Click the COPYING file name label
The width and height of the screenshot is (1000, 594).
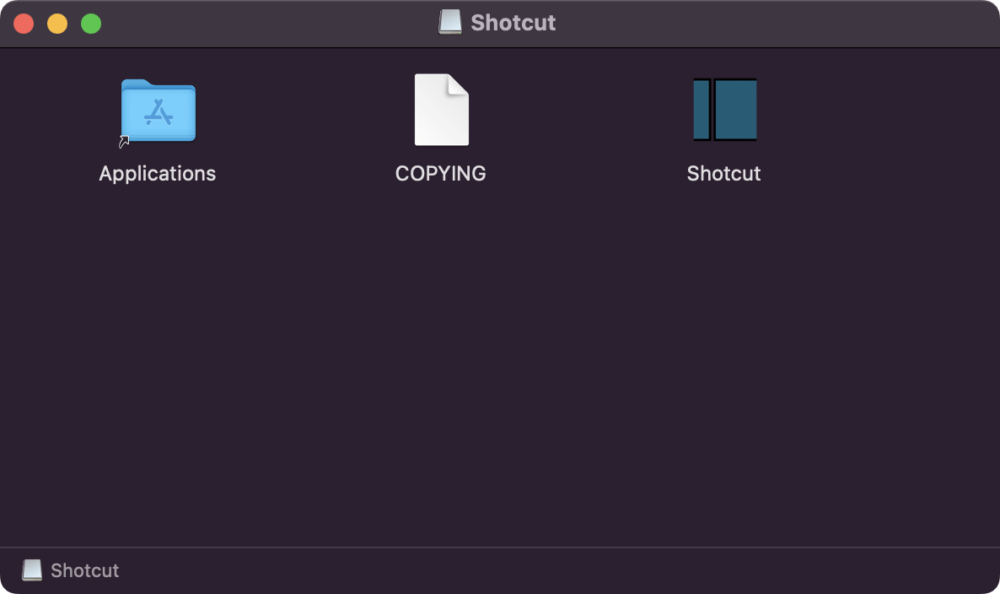(x=441, y=174)
